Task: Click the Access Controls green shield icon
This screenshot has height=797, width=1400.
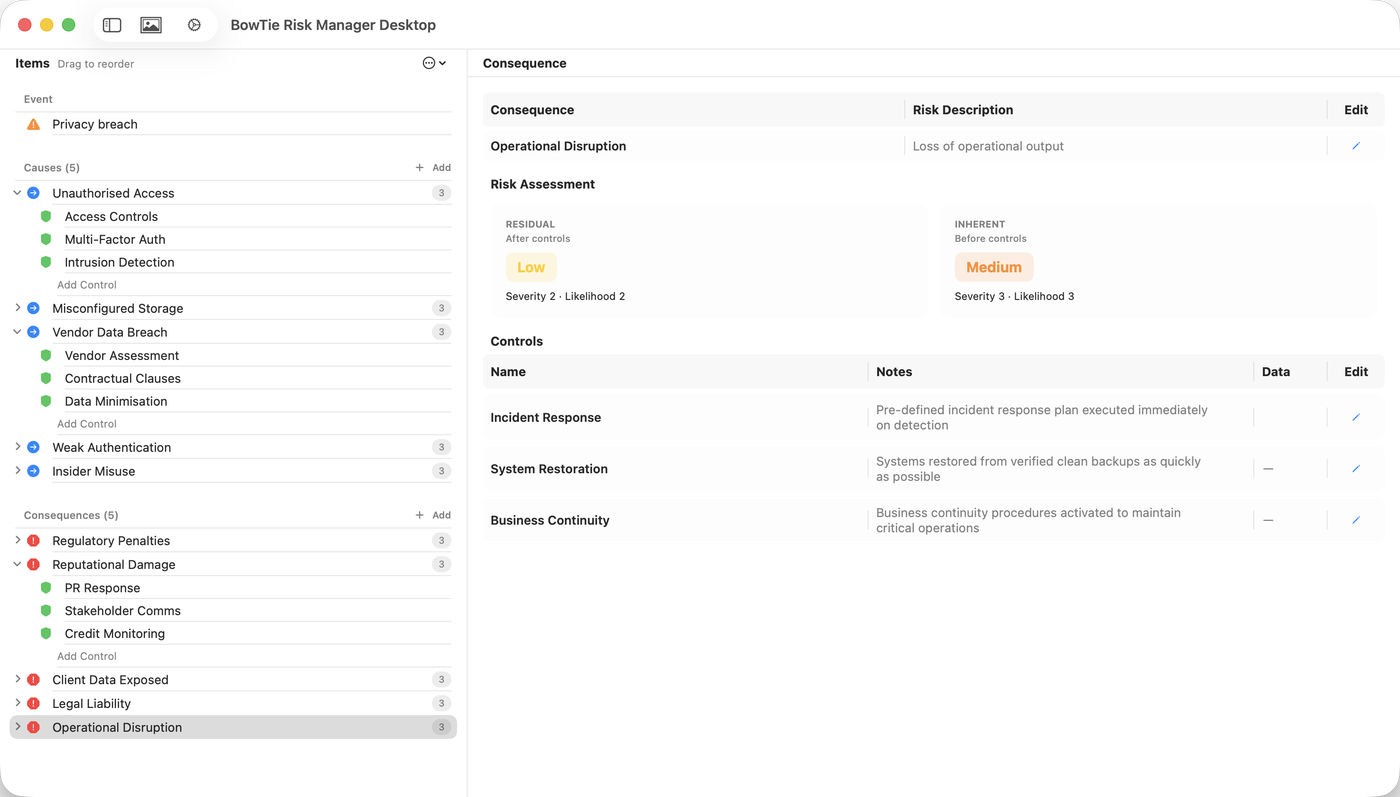Action: tap(46, 216)
